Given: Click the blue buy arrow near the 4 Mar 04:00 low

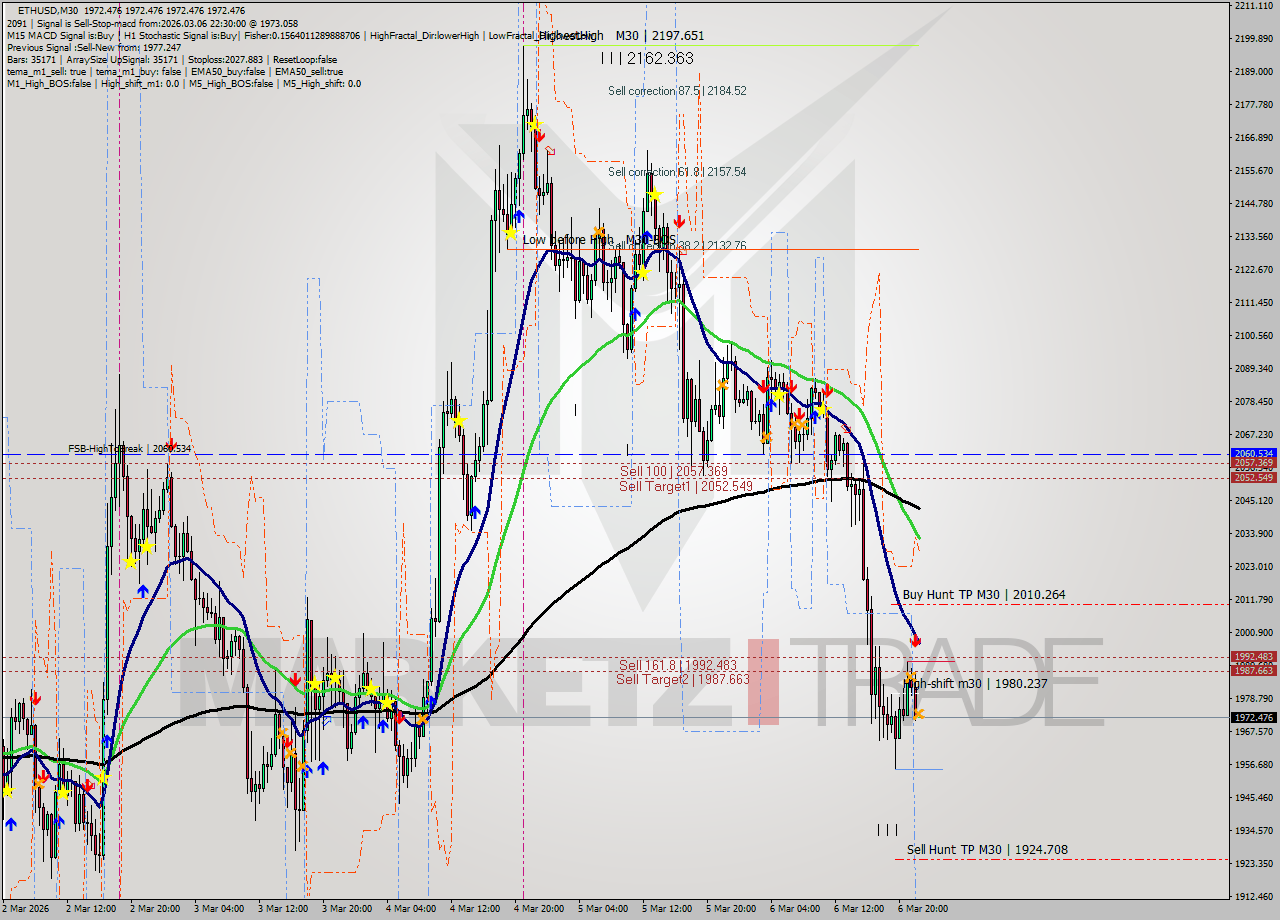Looking at the screenshot, I should click(432, 701).
